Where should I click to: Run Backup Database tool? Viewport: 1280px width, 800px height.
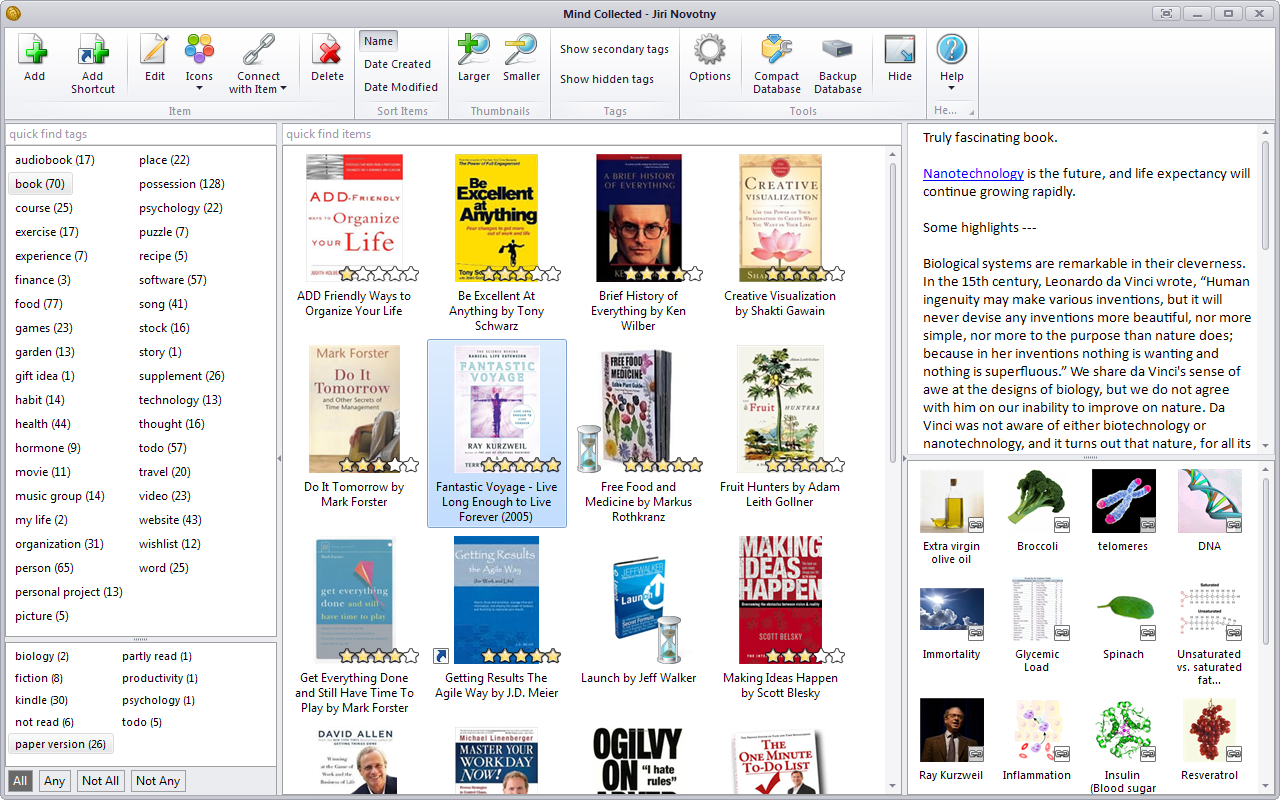[837, 49]
